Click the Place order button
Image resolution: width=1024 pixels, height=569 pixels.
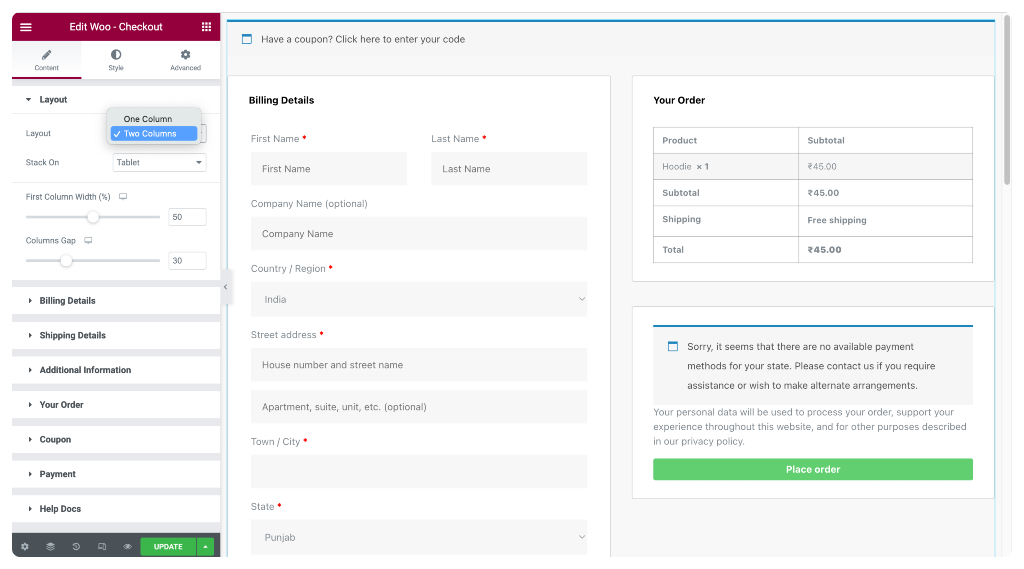pos(812,469)
